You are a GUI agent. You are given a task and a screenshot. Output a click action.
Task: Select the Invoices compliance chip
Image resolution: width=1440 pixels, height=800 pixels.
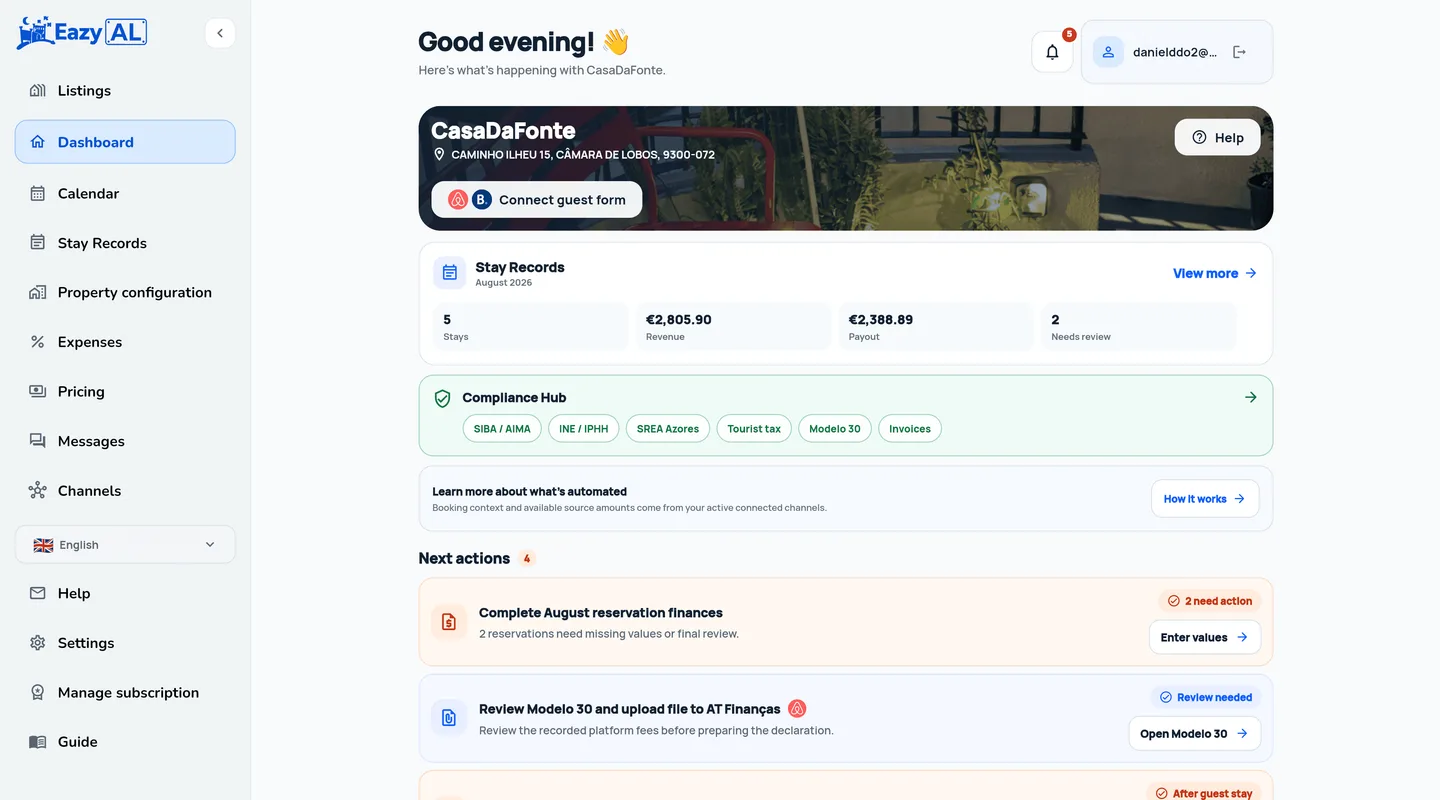click(x=910, y=429)
